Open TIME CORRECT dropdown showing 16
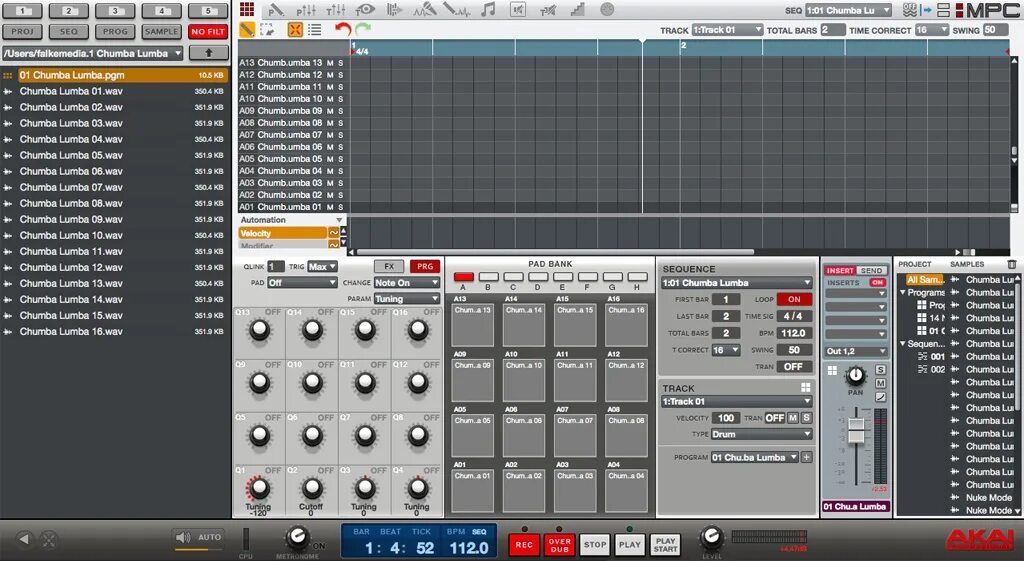Viewport: 1024px width, 561px height. click(x=932, y=30)
